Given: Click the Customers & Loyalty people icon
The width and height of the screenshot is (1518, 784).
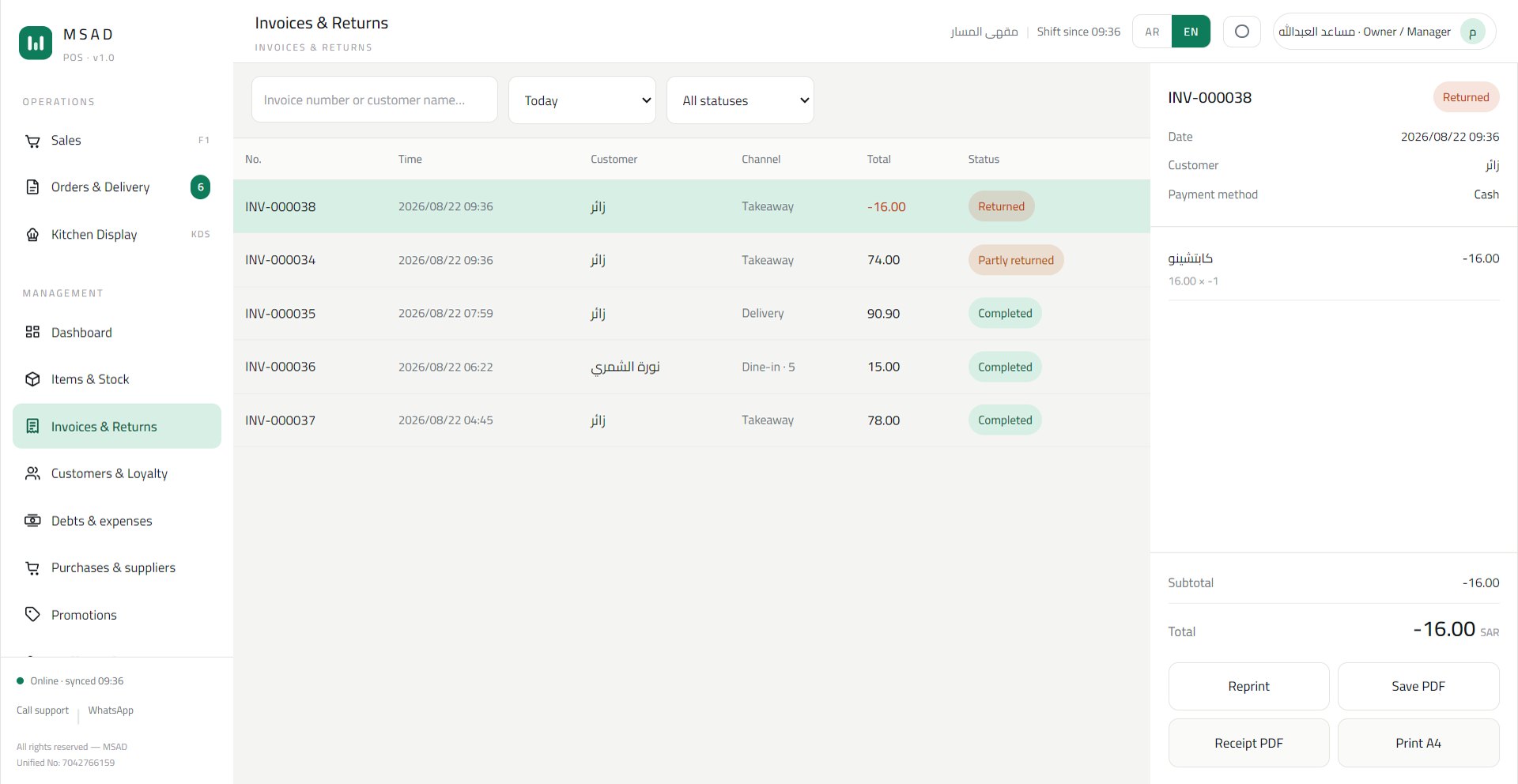Looking at the screenshot, I should pos(32,473).
